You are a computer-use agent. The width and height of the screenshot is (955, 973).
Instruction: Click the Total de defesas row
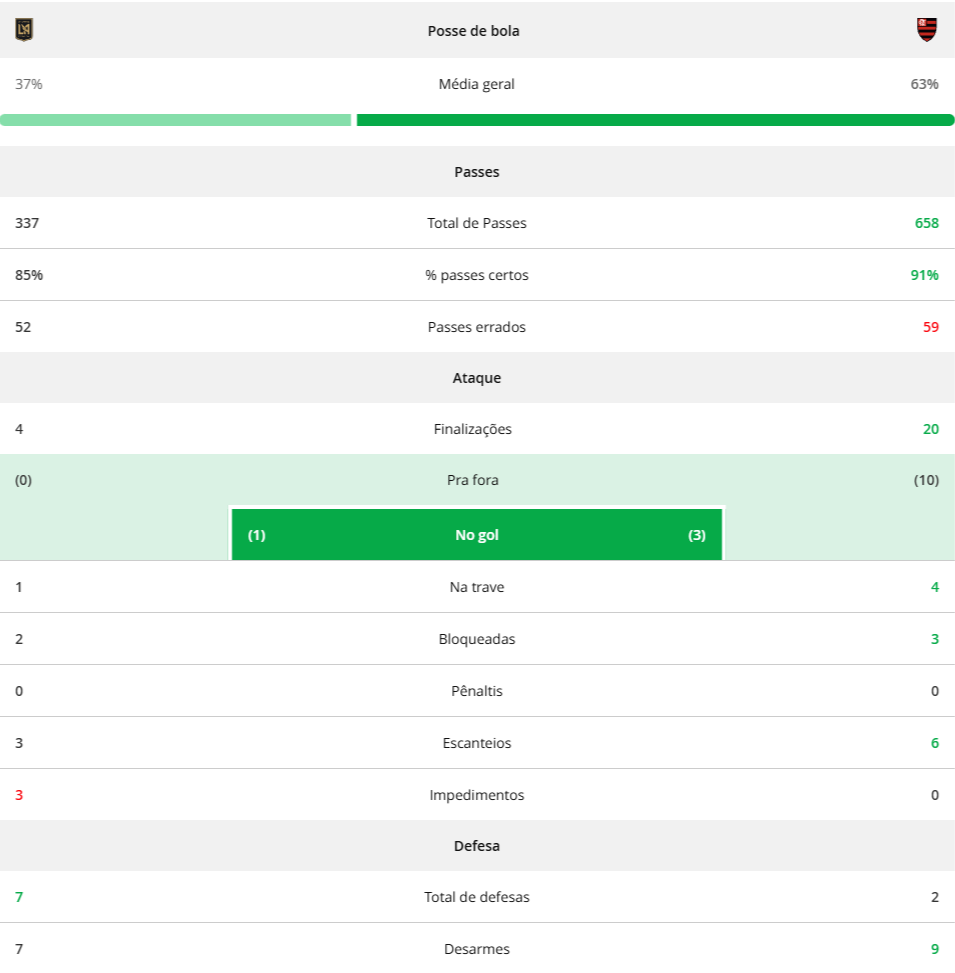[477, 897]
